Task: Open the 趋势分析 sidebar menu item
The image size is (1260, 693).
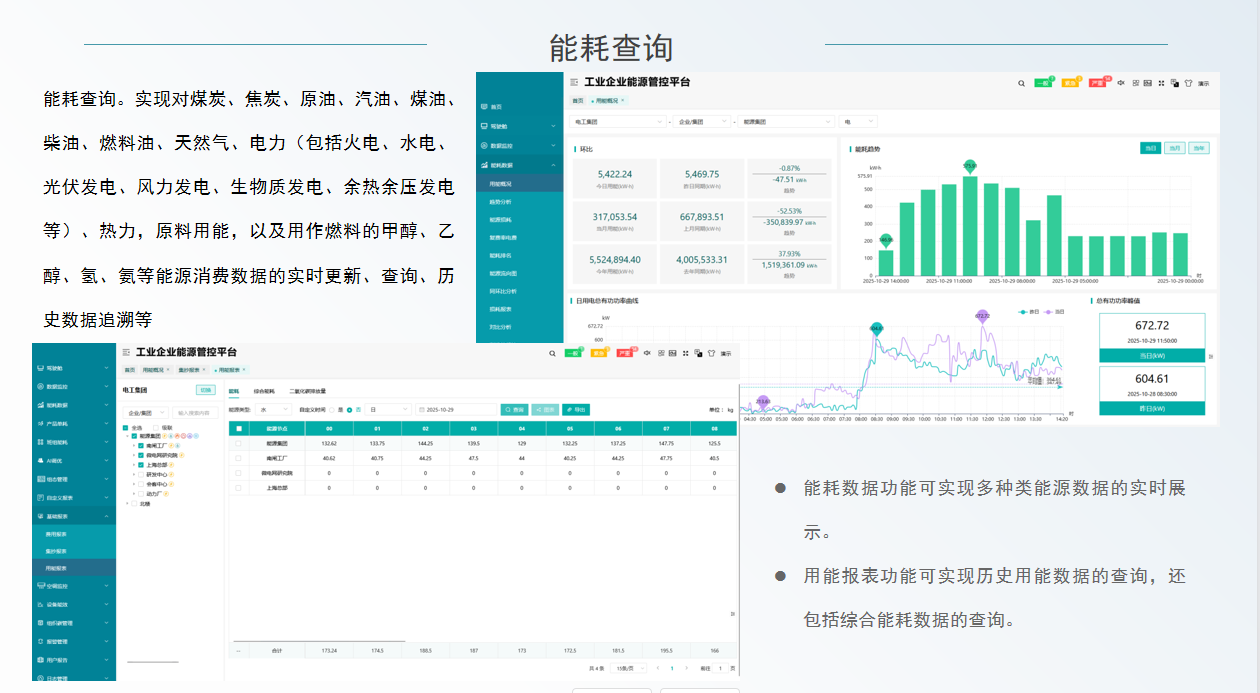Action: click(x=501, y=202)
